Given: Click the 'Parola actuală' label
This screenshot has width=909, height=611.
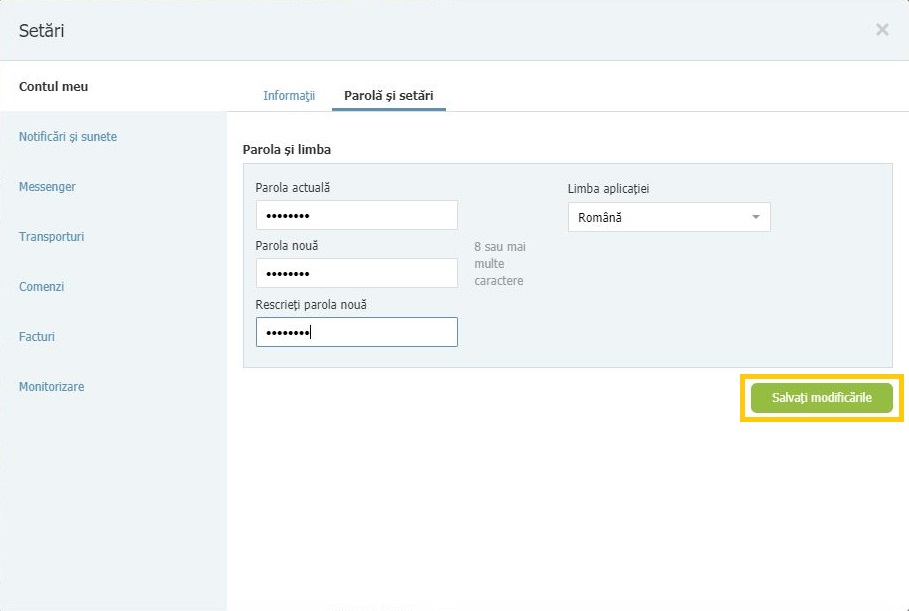Looking at the screenshot, I should tap(292, 188).
